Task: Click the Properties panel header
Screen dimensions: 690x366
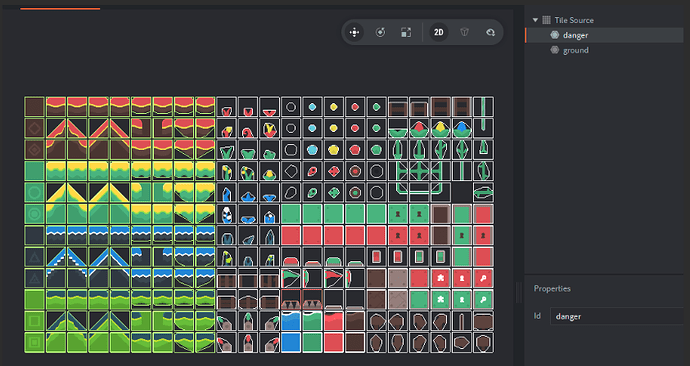Action: [x=552, y=289]
